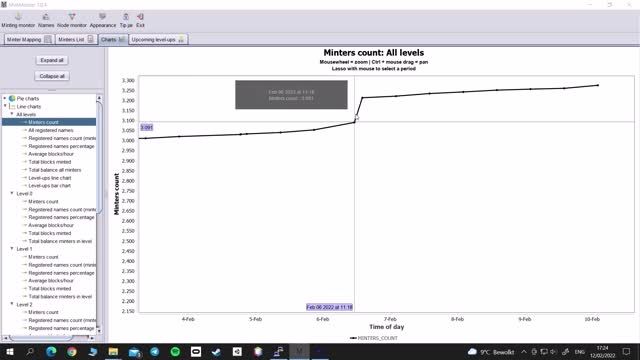Collapse the Level 1 tree group
This screenshot has height=360, width=640.
coord(12,249)
